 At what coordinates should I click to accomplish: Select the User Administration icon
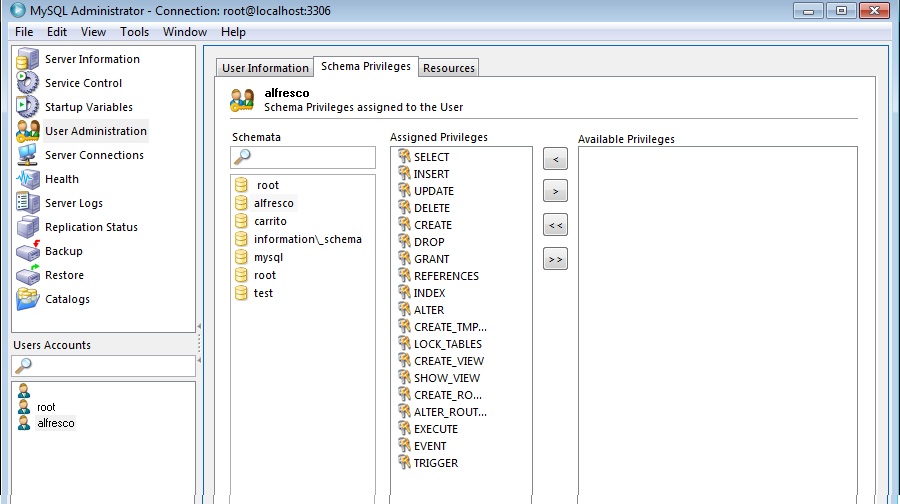pyautogui.click(x=27, y=131)
